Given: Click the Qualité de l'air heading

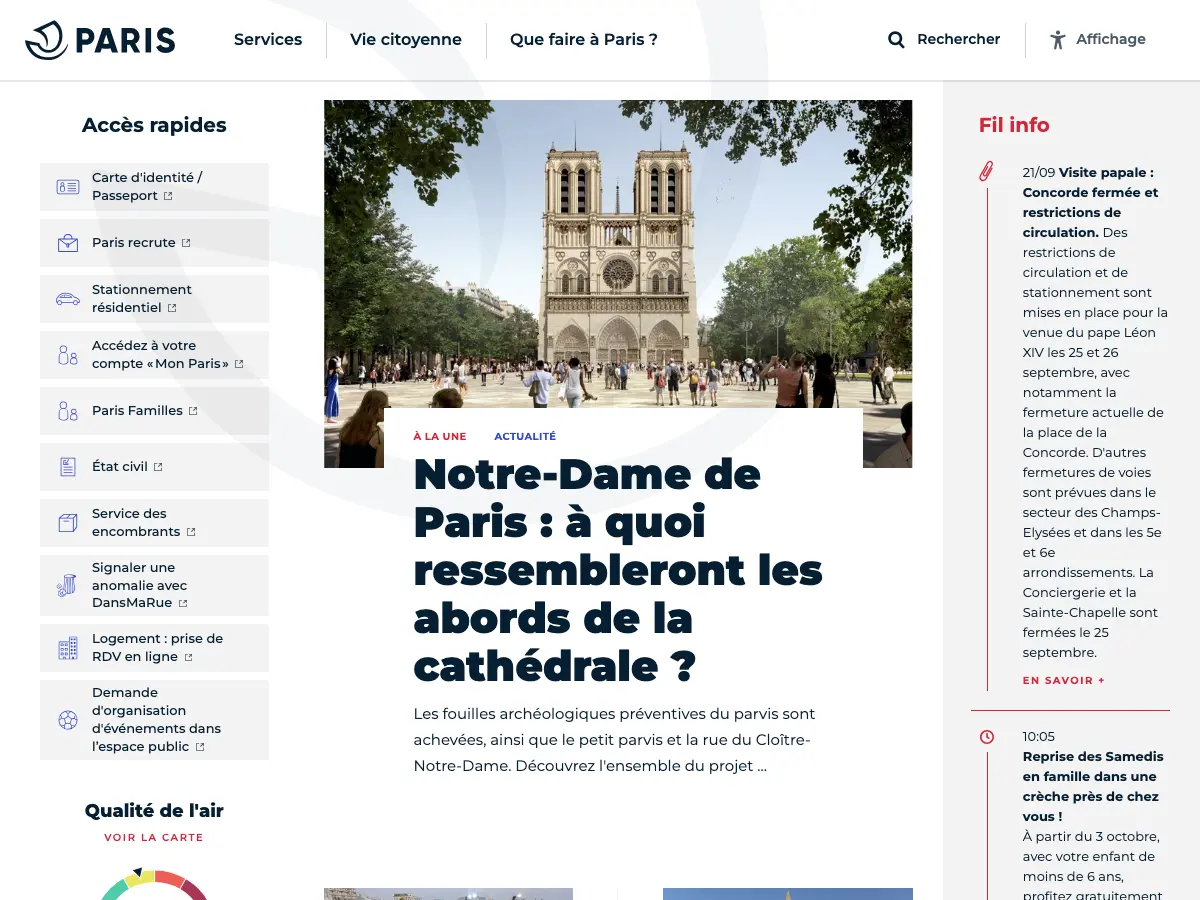Looking at the screenshot, I should click(154, 811).
